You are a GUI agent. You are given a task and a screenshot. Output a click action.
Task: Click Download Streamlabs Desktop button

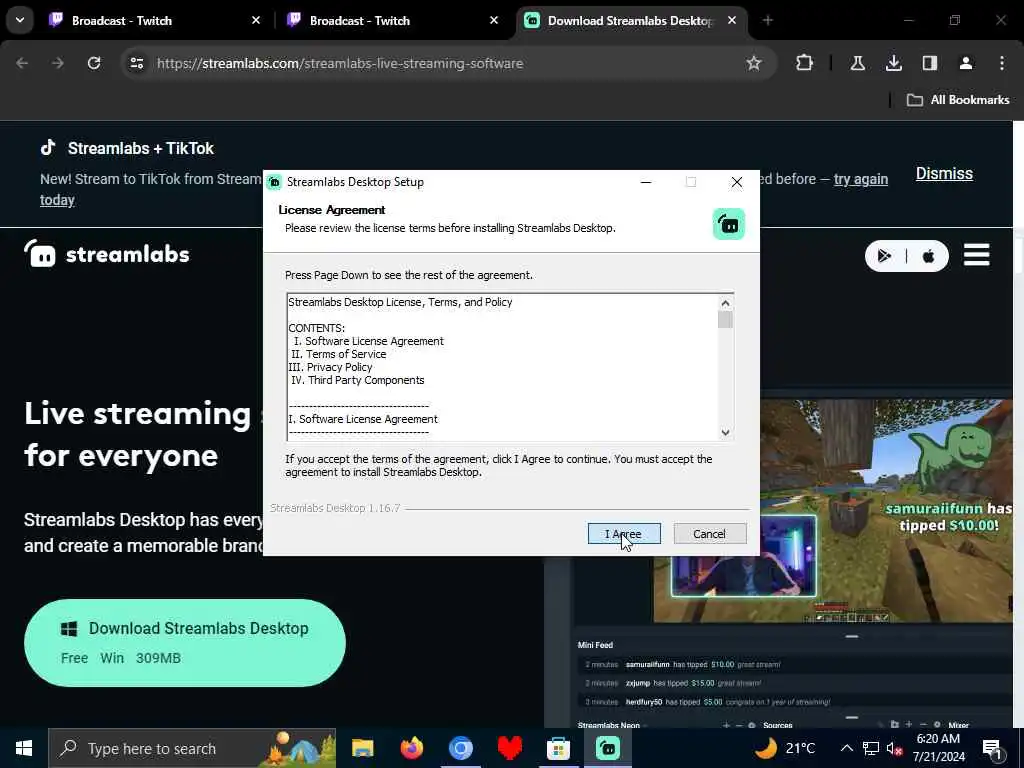click(x=185, y=643)
